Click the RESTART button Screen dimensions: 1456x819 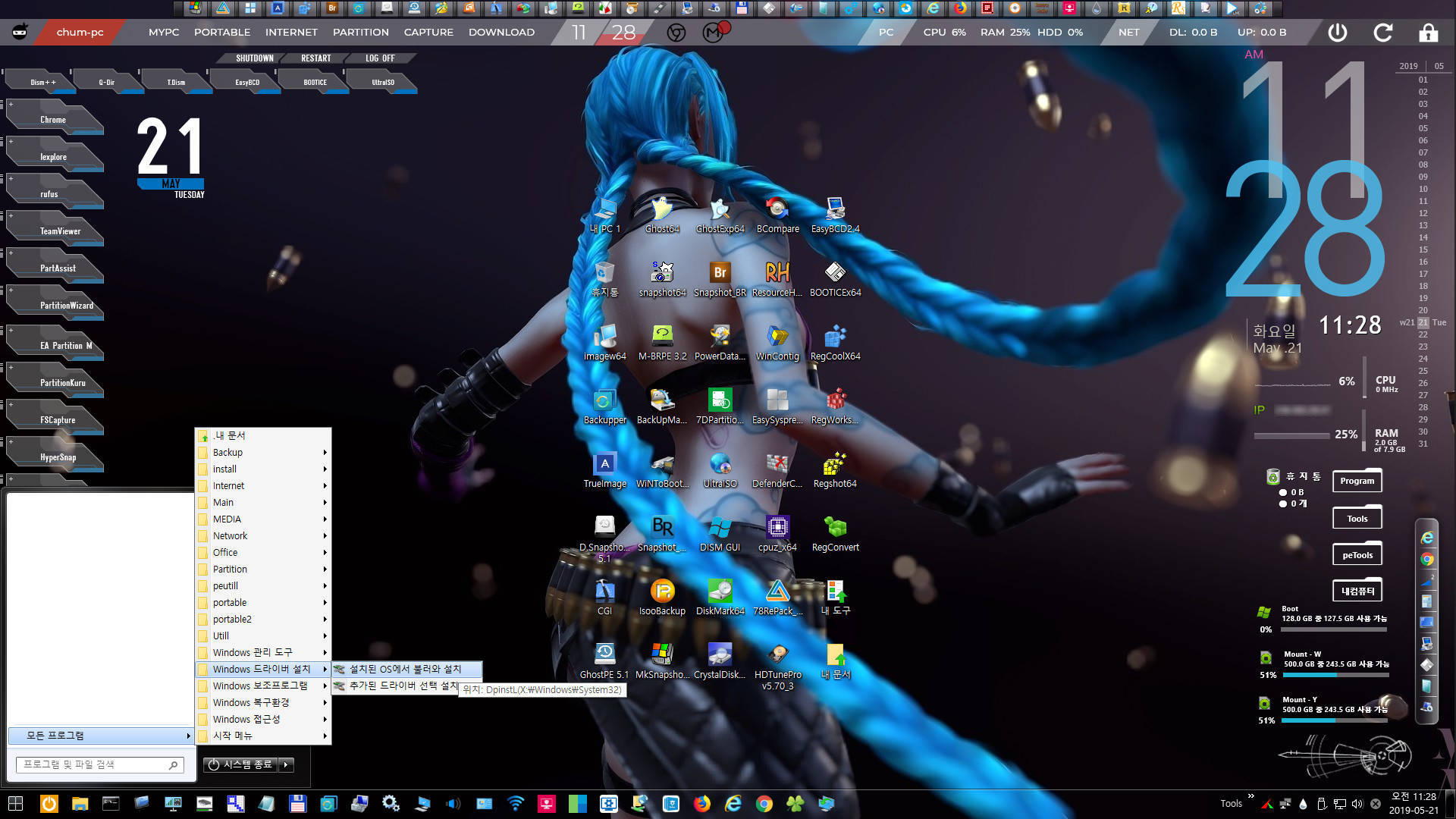[315, 58]
